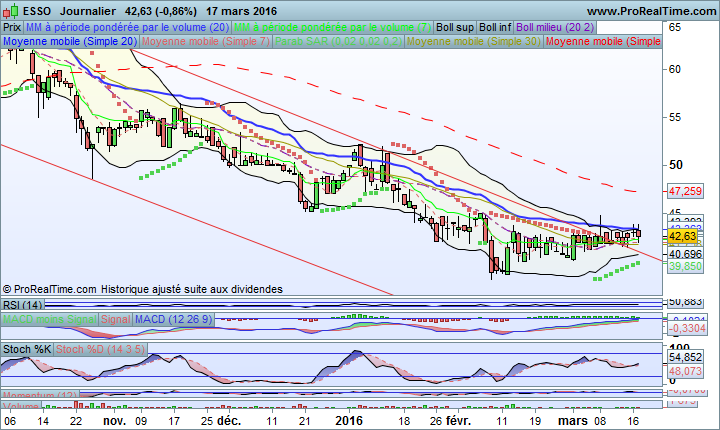
Task: Select the Stoch %K label
Action: (x=27, y=349)
